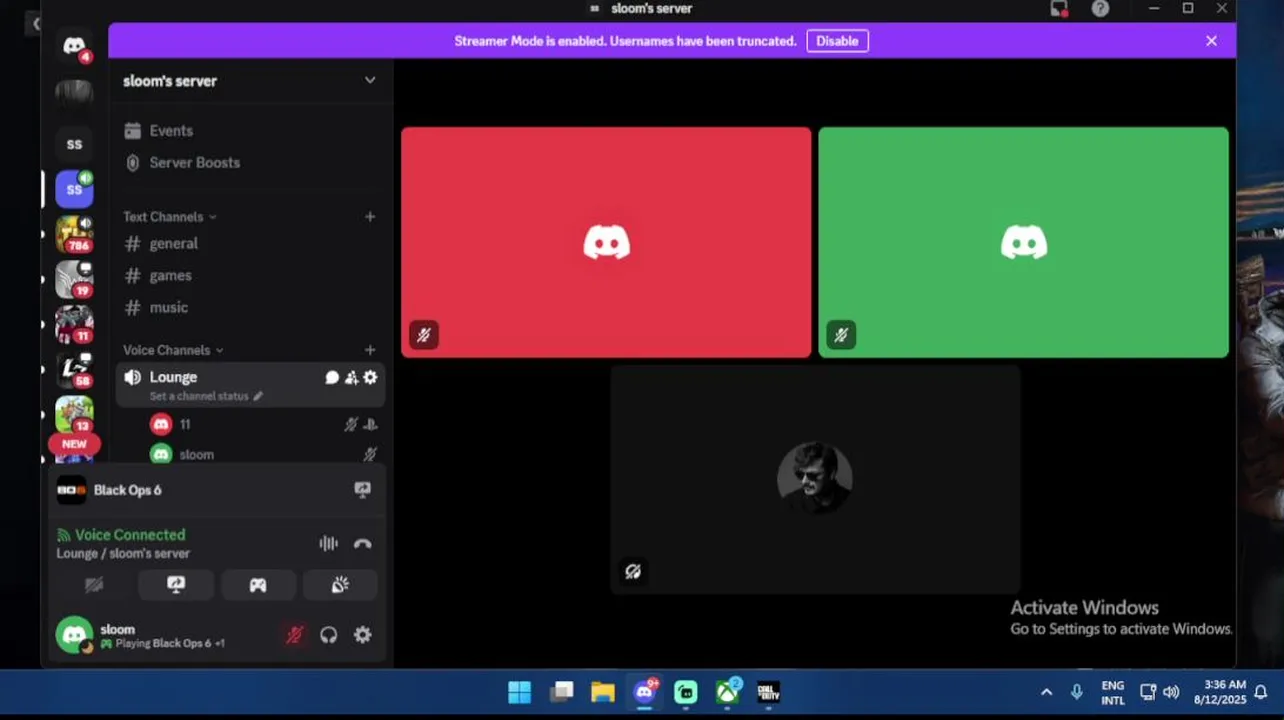Edit Lounge channel settings gear
1284x720 pixels.
[x=370, y=377]
